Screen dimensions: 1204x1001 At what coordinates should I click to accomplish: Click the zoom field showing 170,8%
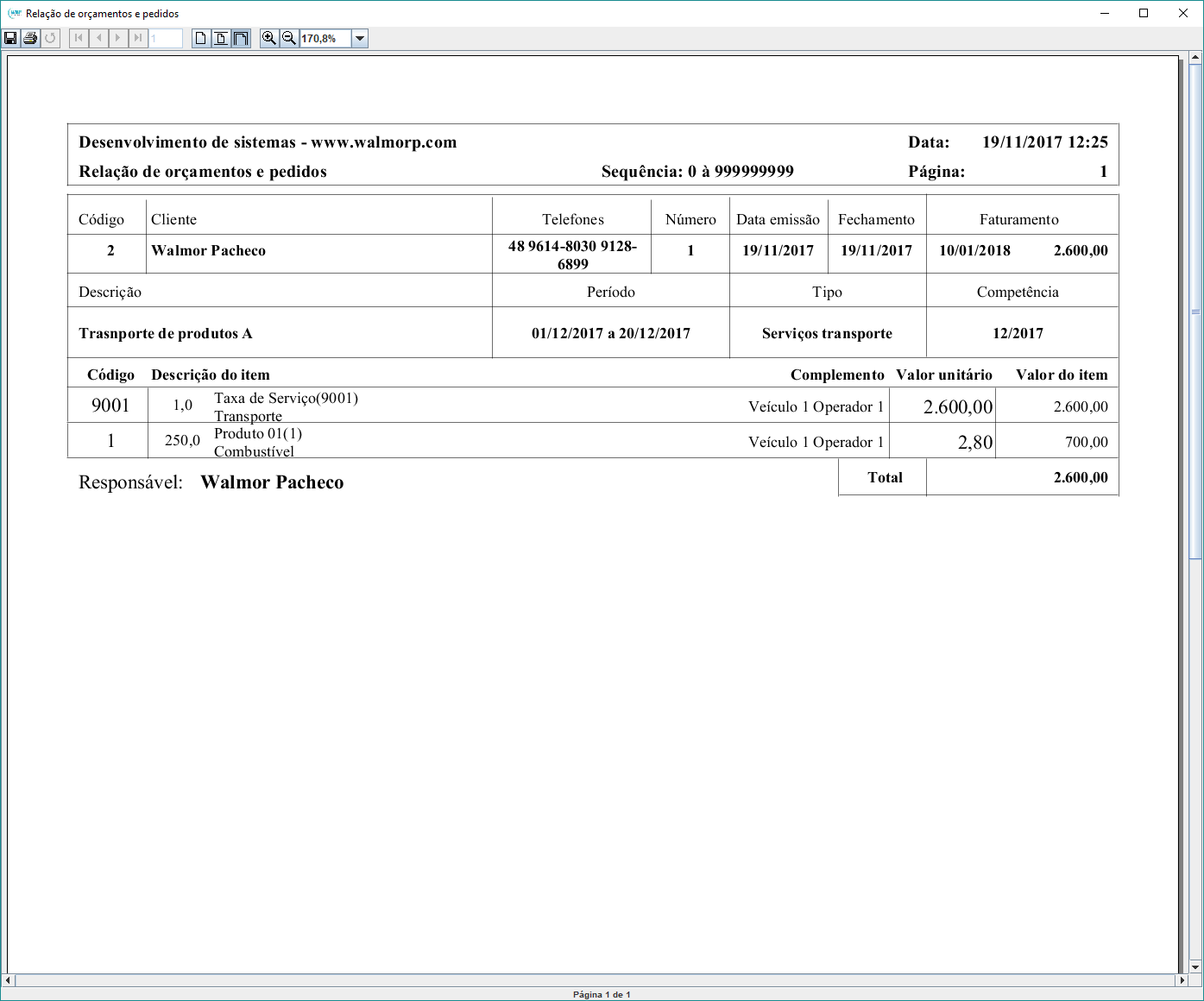325,38
